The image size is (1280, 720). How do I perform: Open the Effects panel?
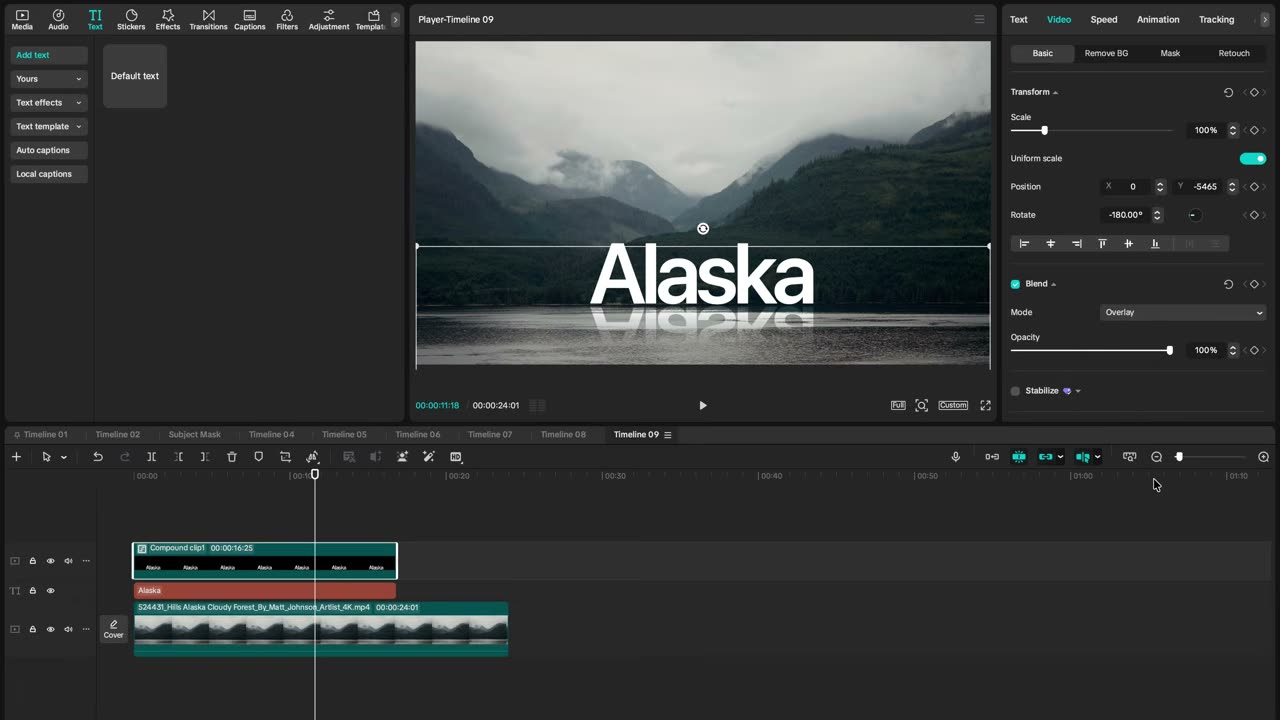pyautogui.click(x=168, y=19)
